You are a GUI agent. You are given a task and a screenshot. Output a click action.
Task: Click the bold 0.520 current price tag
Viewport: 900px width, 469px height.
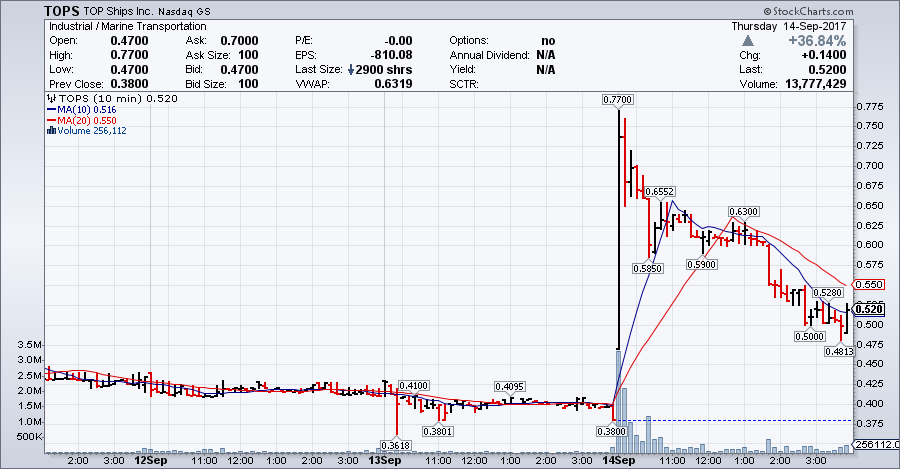(868, 309)
